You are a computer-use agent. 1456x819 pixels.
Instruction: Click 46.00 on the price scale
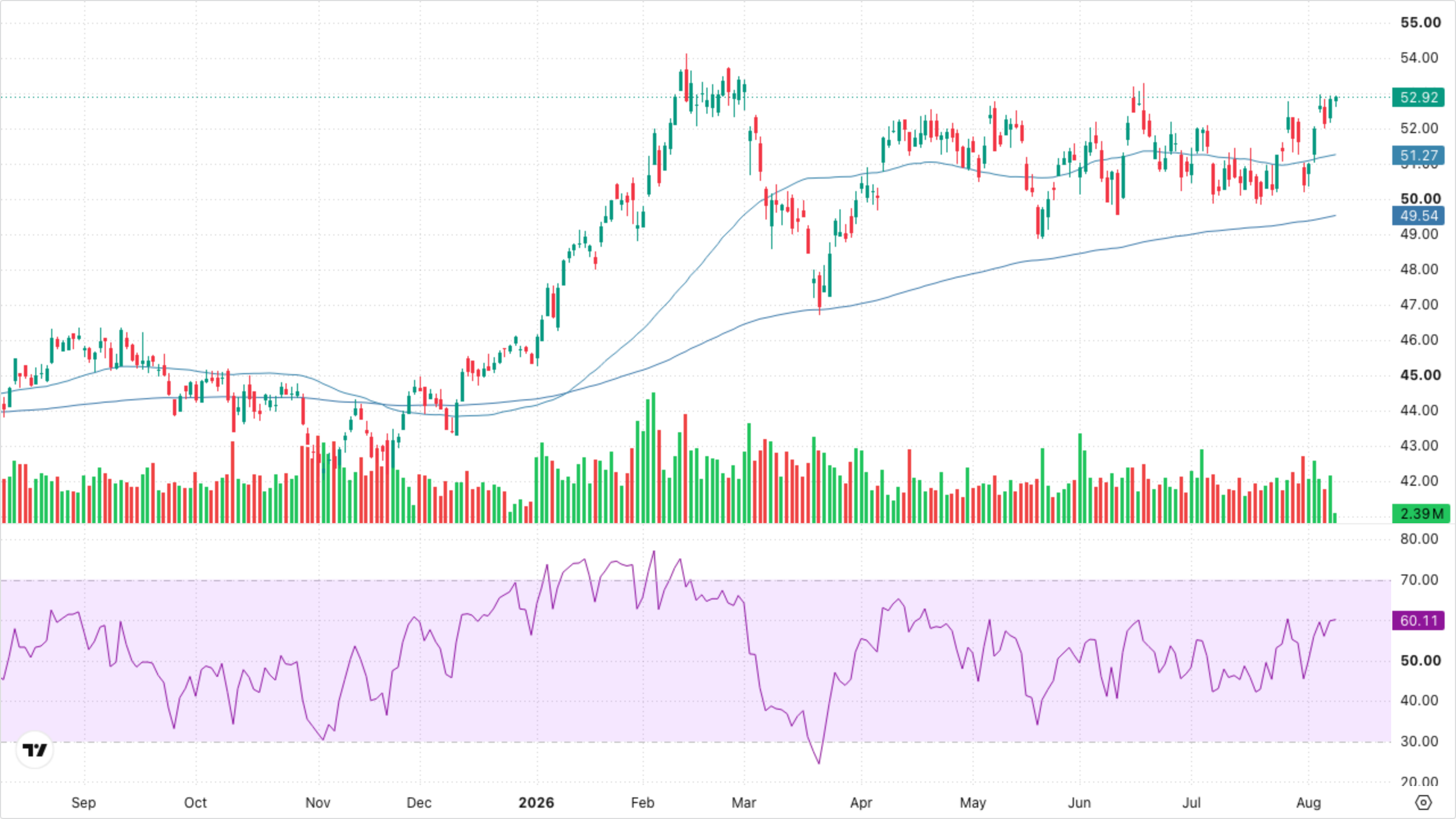[1419, 340]
